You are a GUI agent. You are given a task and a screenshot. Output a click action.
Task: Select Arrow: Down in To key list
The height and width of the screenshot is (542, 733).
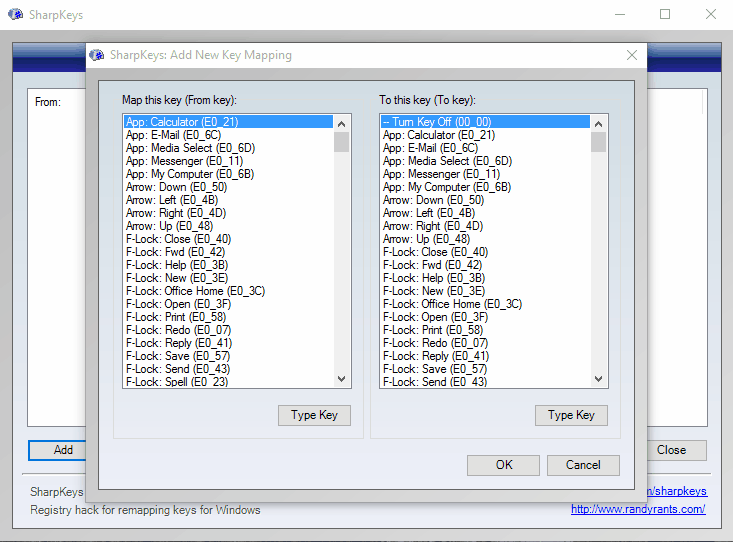click(x=486, y=200)
